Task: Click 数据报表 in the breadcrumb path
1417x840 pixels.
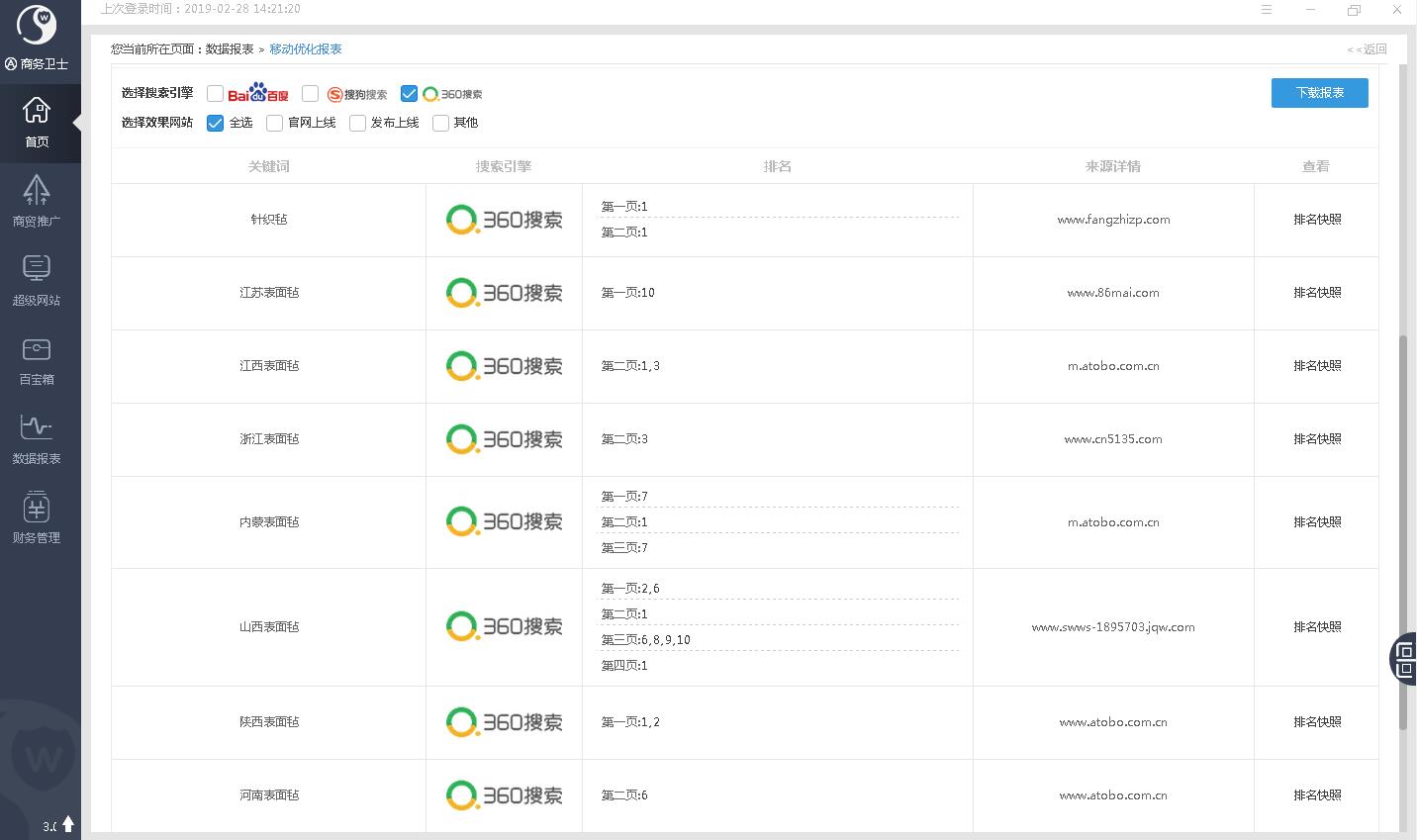Action: pyautogui.click(x=230, y=49)
